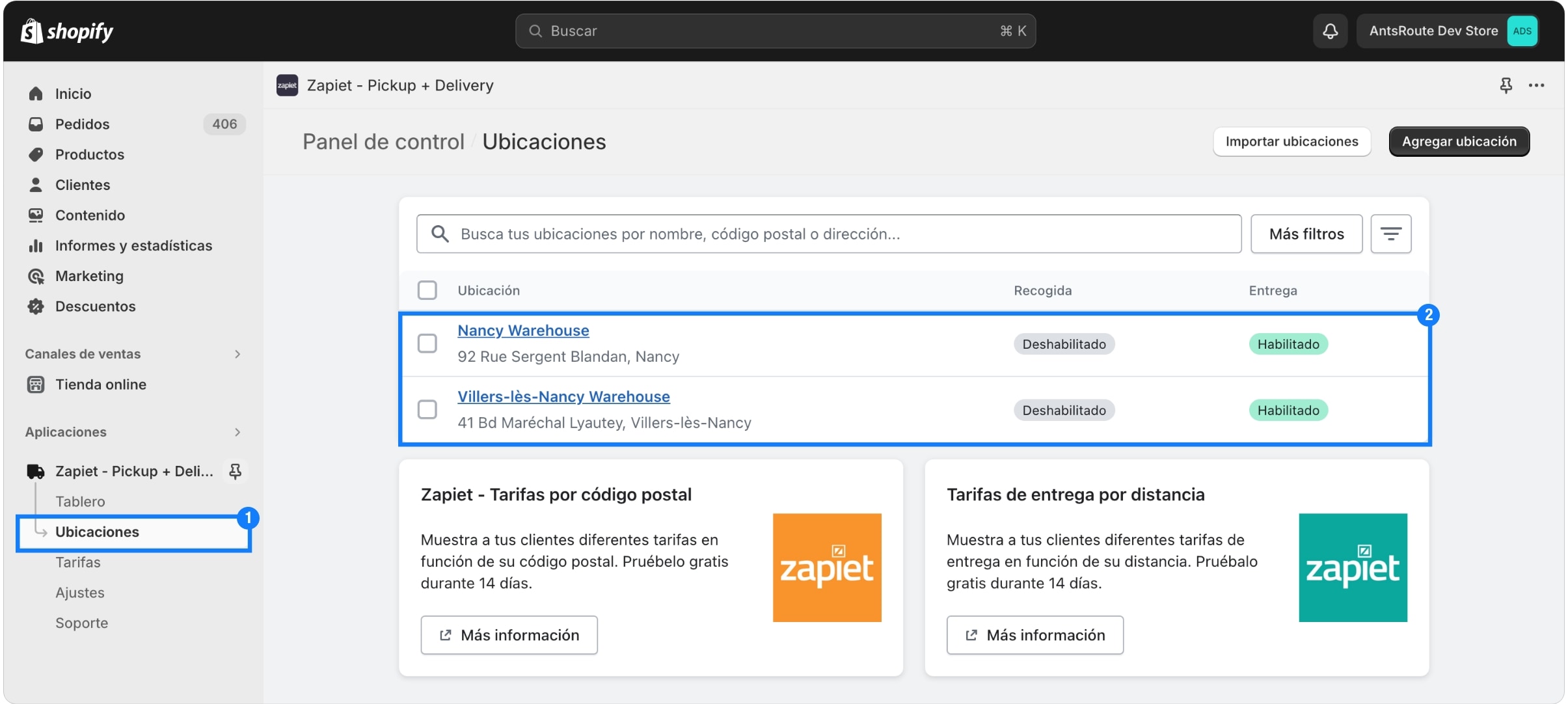Click the Descuentos badge icon
The height and width of the screenshot is (704, 1568).
coord(36,306)
